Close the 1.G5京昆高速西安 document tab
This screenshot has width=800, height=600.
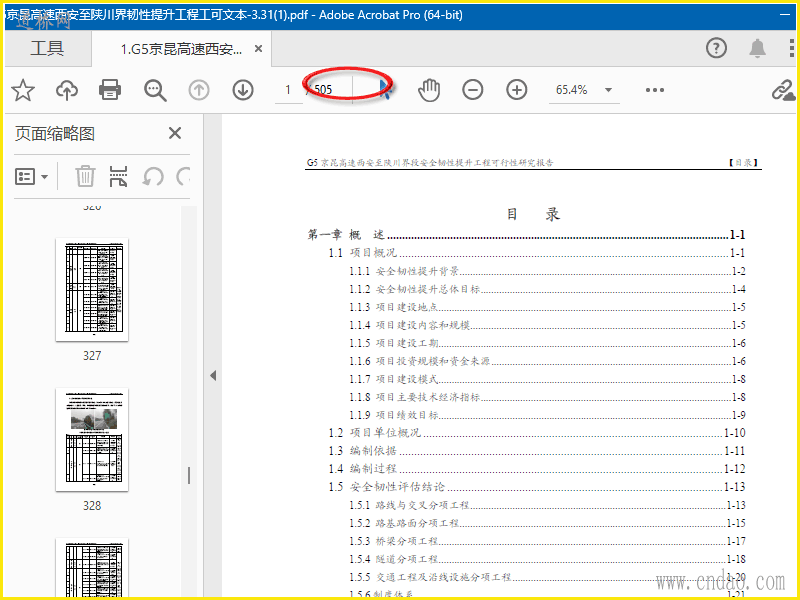(x=259, y=48)
